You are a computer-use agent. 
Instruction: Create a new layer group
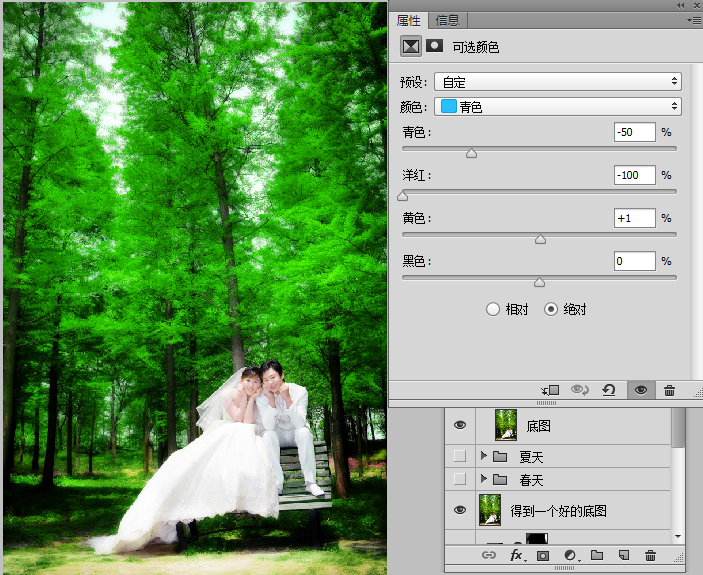pos(597,556)
